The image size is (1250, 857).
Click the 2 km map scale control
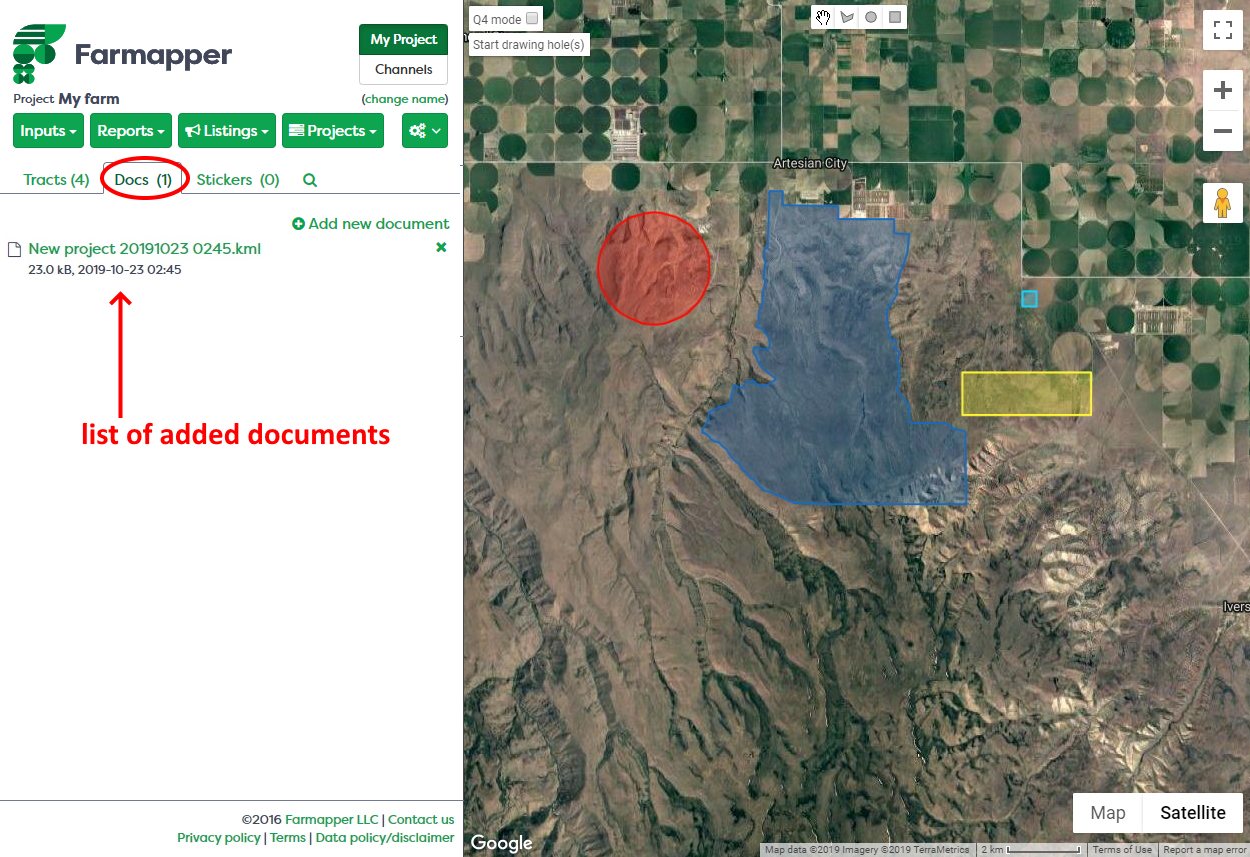coord(1032,850)
